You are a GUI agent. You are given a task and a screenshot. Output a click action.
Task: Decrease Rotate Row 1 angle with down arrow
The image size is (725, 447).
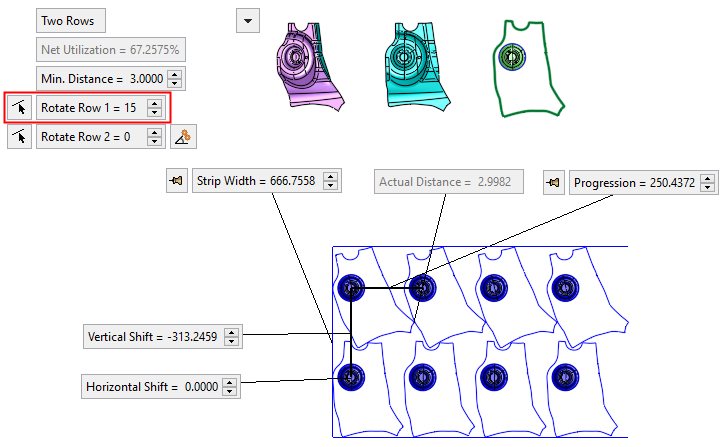click(154, 112)
